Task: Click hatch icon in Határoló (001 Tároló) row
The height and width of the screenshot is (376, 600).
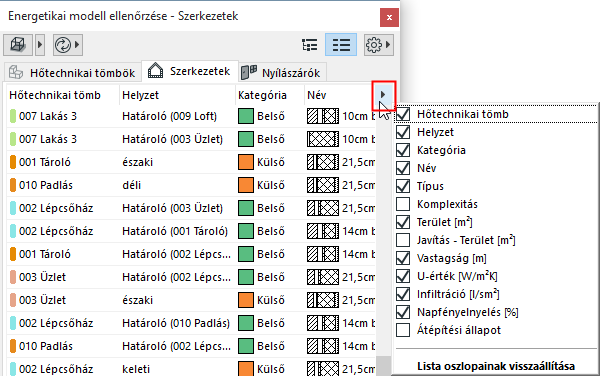Action: [323, 231]
